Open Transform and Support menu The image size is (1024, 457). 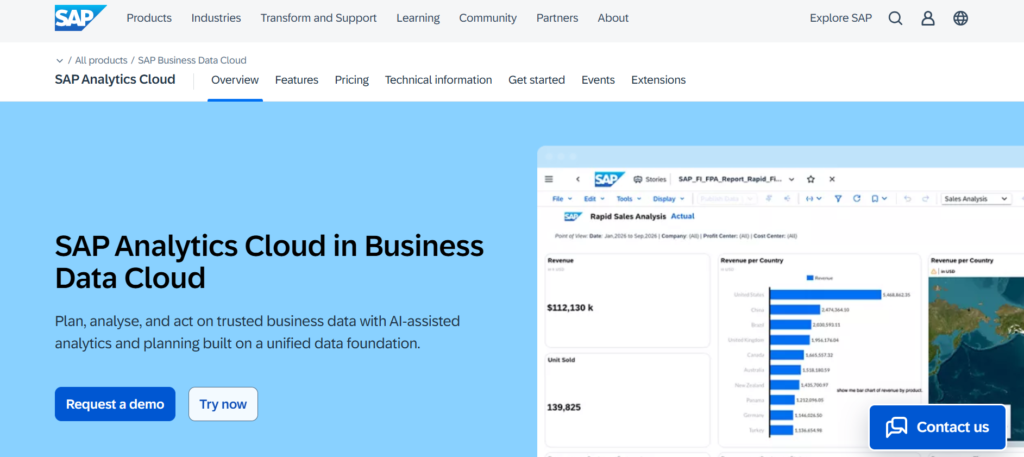(x=319, y=18)
